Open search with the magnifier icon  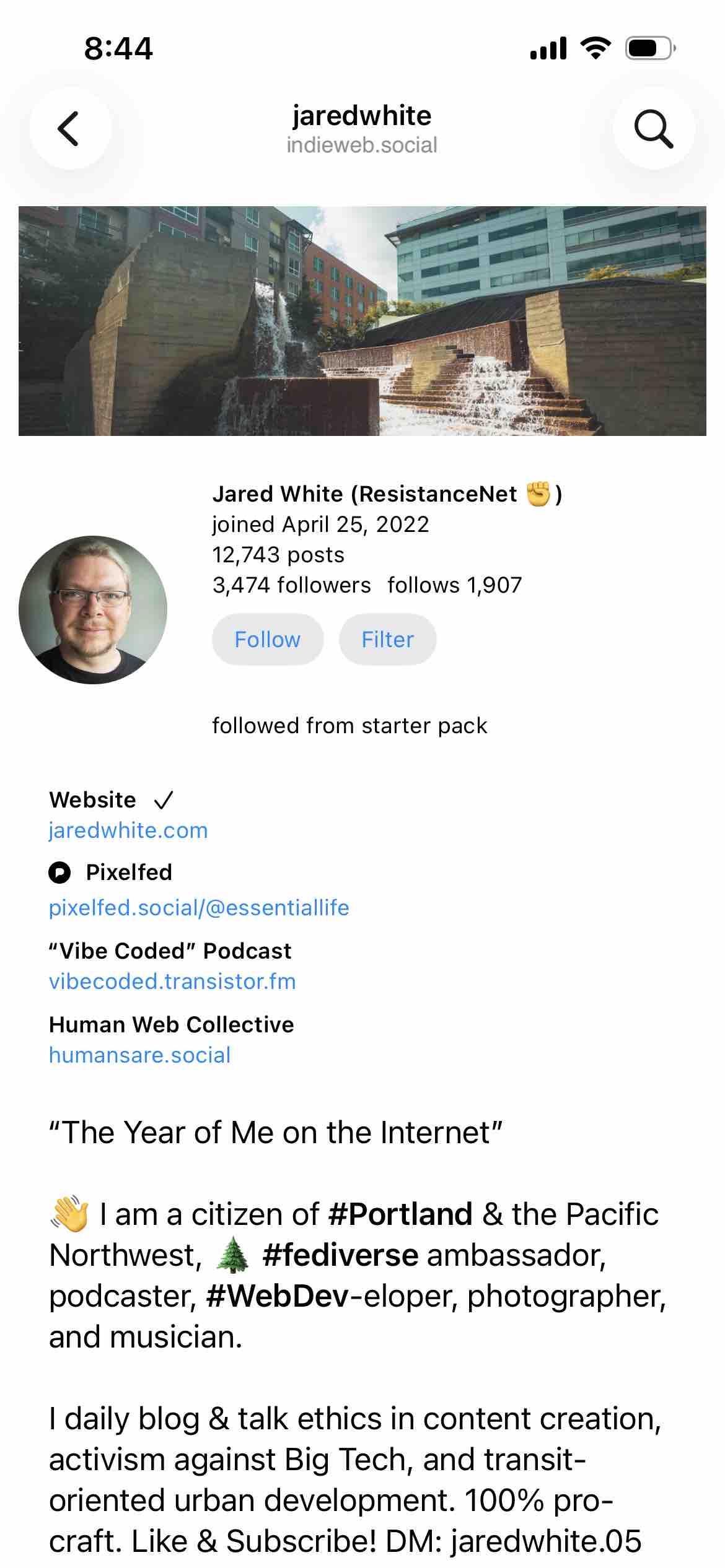(x=653, y=128)
